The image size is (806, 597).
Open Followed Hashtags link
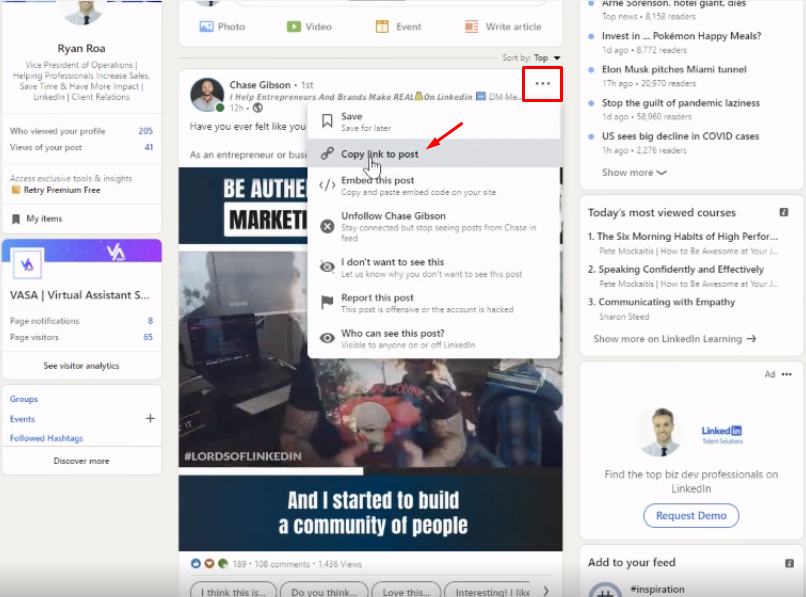pos(46,438)
